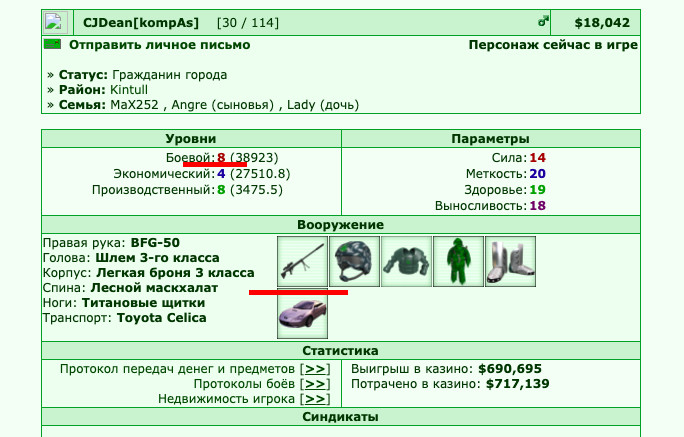Open Титановые щитки item link
Viewport: 684px width, 437px height.
[144, 303]
